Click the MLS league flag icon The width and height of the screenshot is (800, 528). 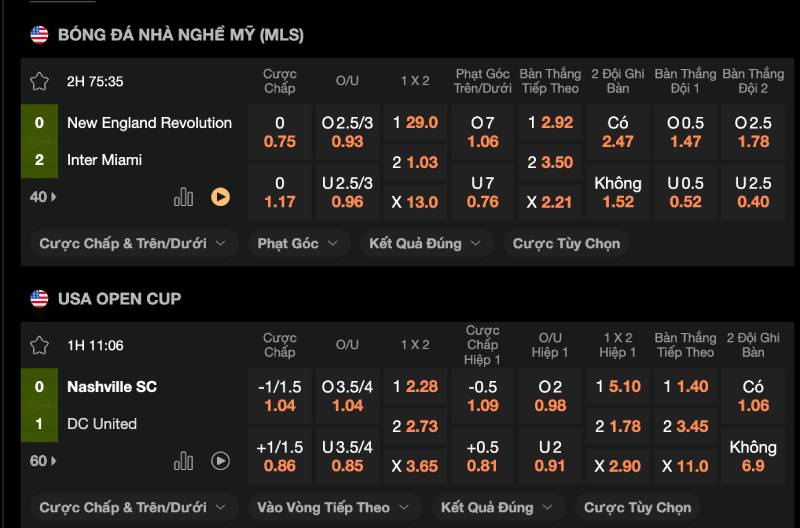39,35
